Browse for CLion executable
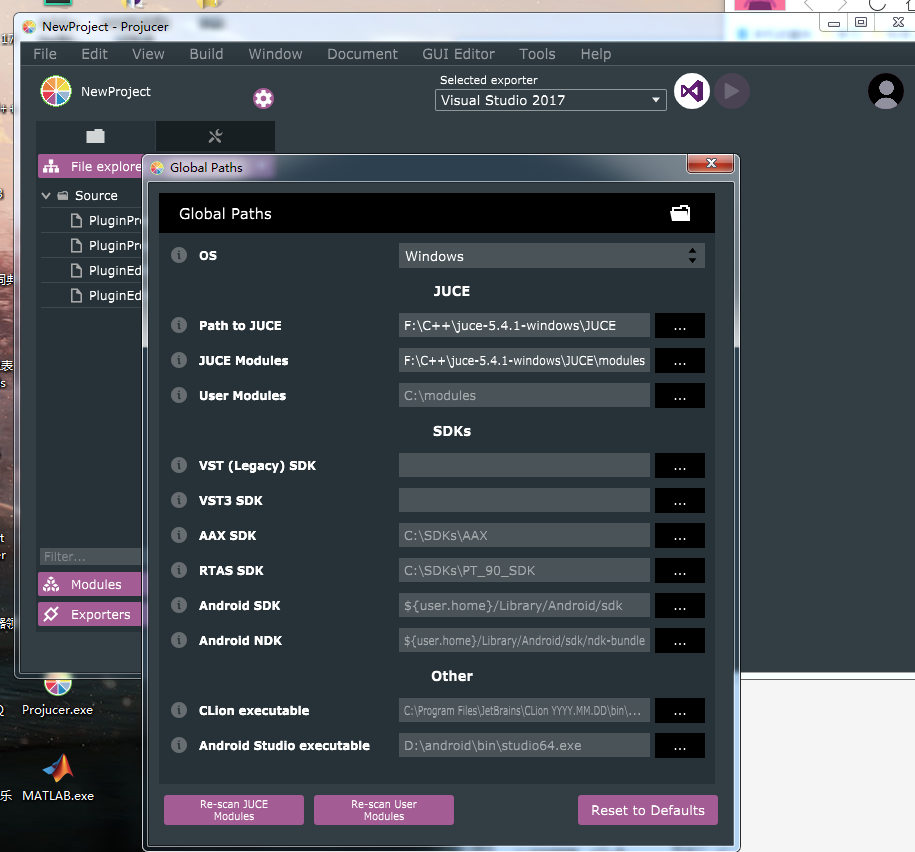The width and height of the screenshot is (915, 852). click(680, 711)
